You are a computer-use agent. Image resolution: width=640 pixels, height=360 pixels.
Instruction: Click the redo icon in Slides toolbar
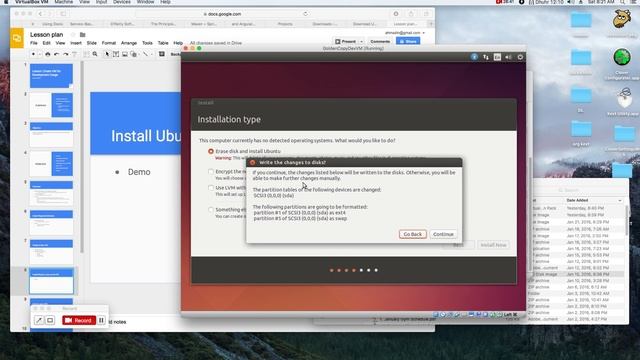point(66,54)
